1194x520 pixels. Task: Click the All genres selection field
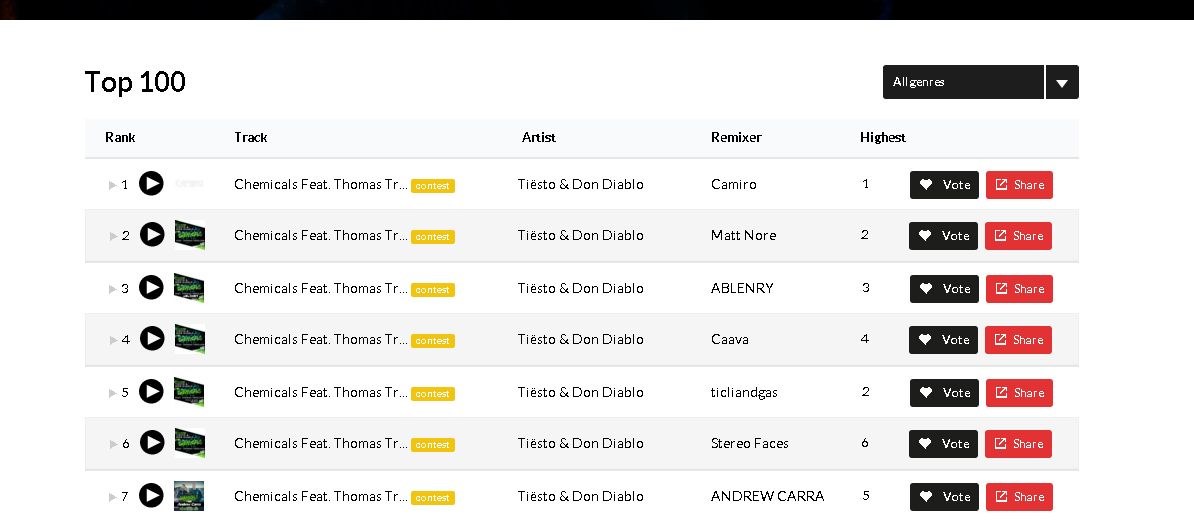[x=963, y=82]
